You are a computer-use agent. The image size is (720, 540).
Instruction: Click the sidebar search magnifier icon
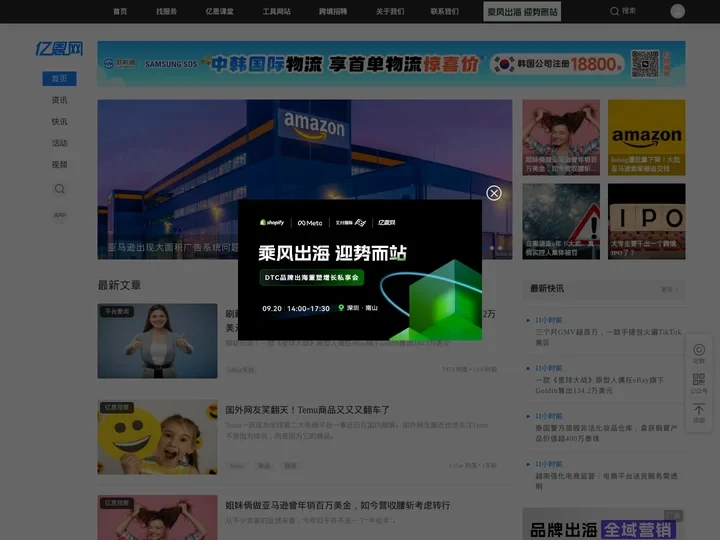(x=59, y=189)
